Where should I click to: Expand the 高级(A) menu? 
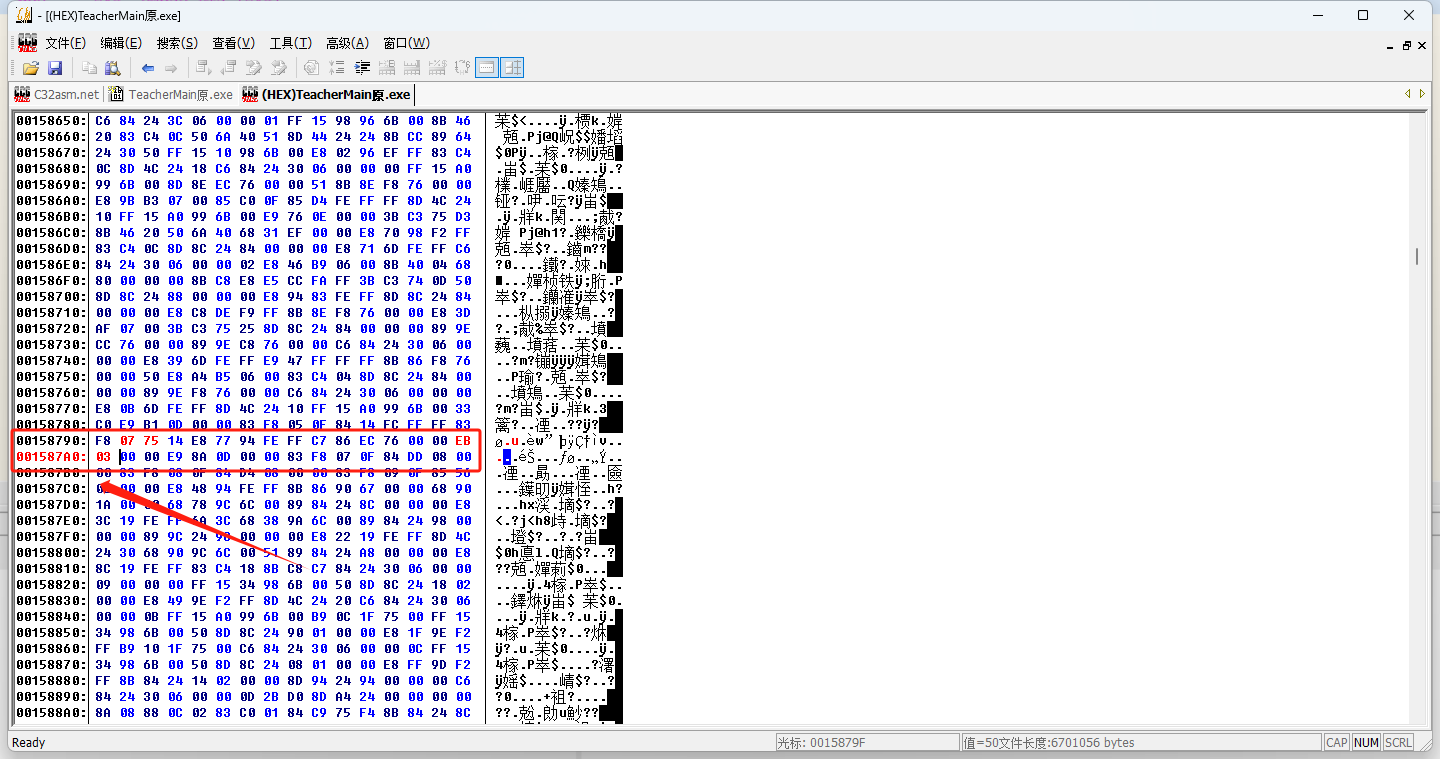point(347,43)
